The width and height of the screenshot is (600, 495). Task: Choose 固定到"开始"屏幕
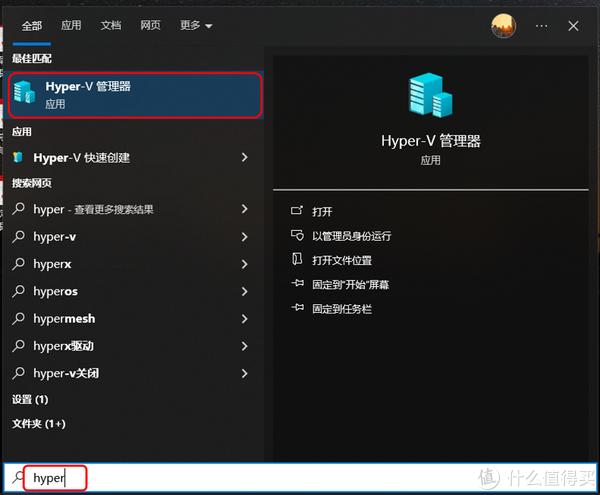[x=351, y=285]
